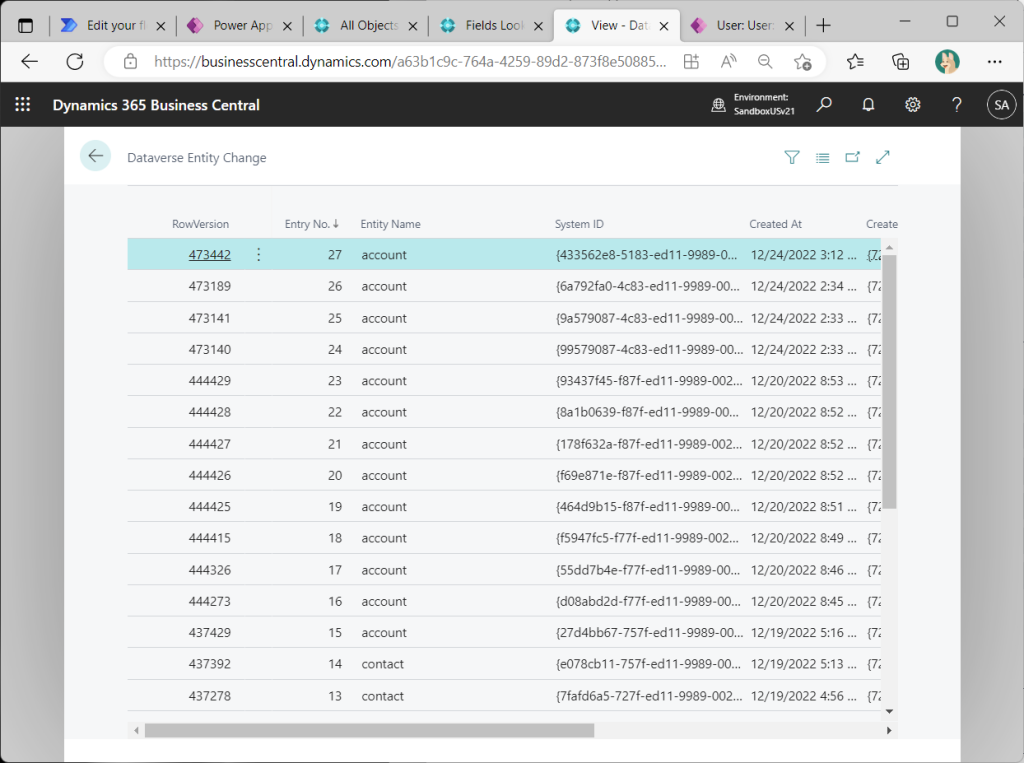This screenshot has height=763, width=1024.
Task: Open the help question mark
Action: tap(957, 105)
